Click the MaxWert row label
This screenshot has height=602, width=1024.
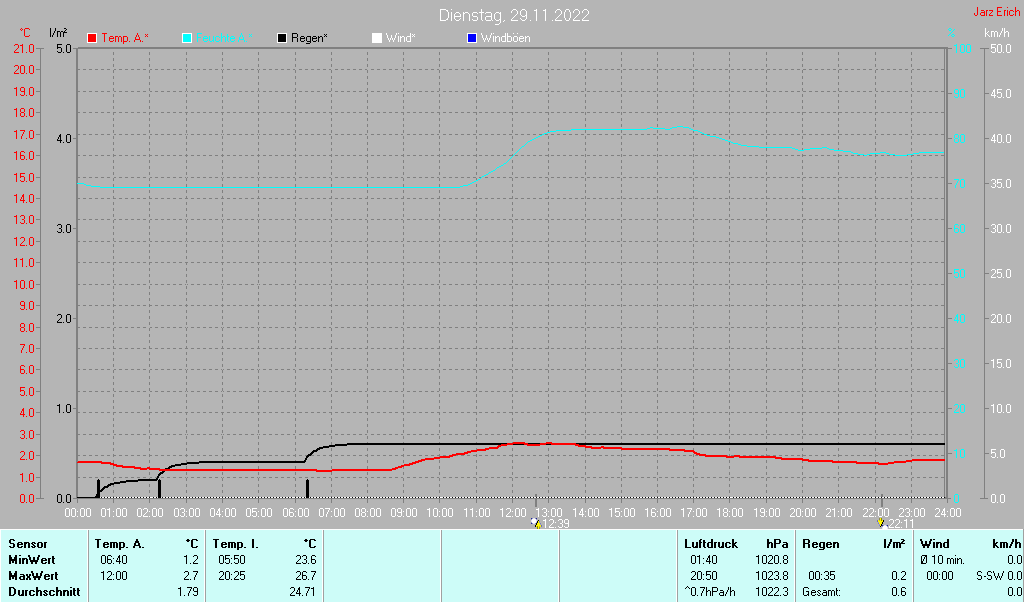pos(33,577)
